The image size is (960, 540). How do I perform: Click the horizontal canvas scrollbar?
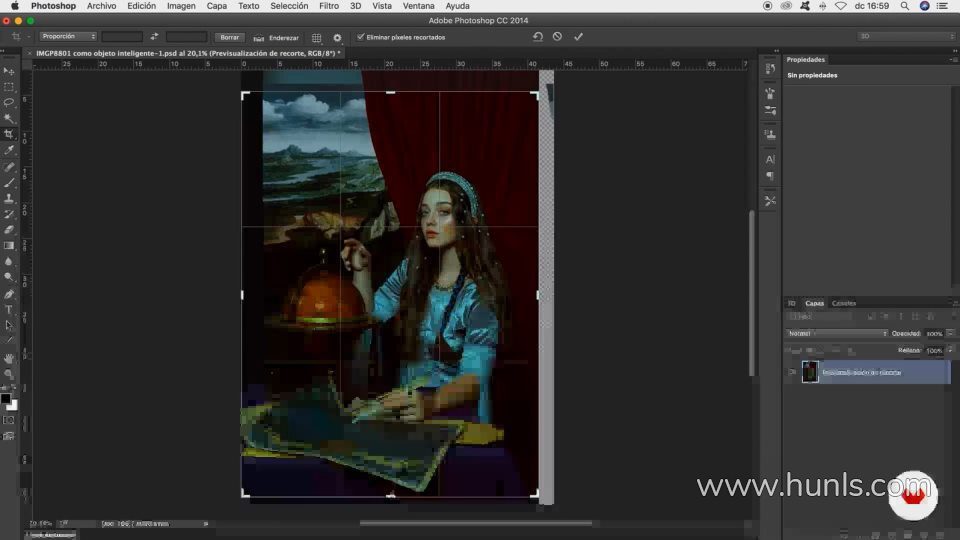[475, 523]
